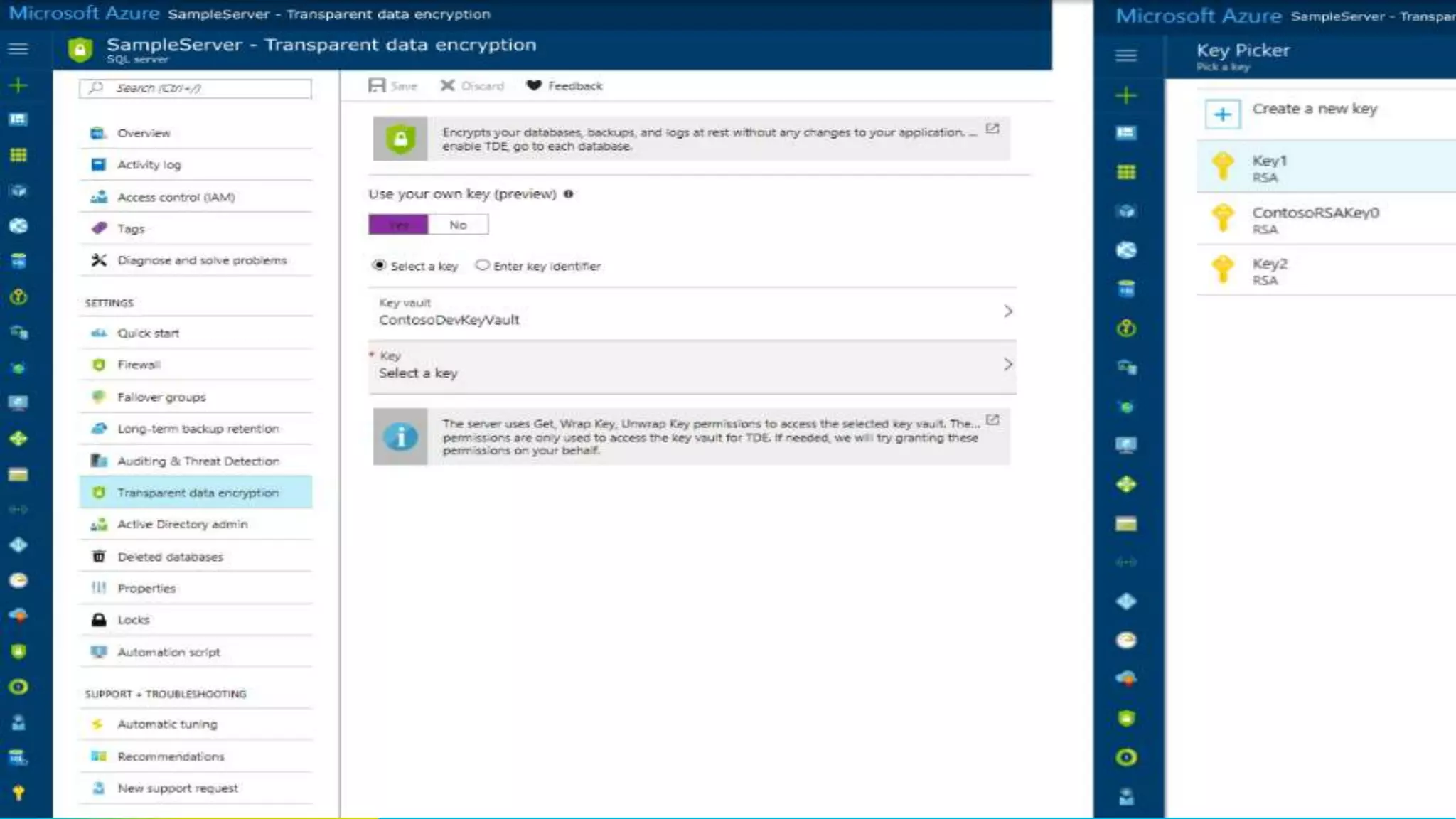This screenshot has height=819, width=1456.
Task: Choose the Enter key identifier radio option
Action: pos(483,265)
